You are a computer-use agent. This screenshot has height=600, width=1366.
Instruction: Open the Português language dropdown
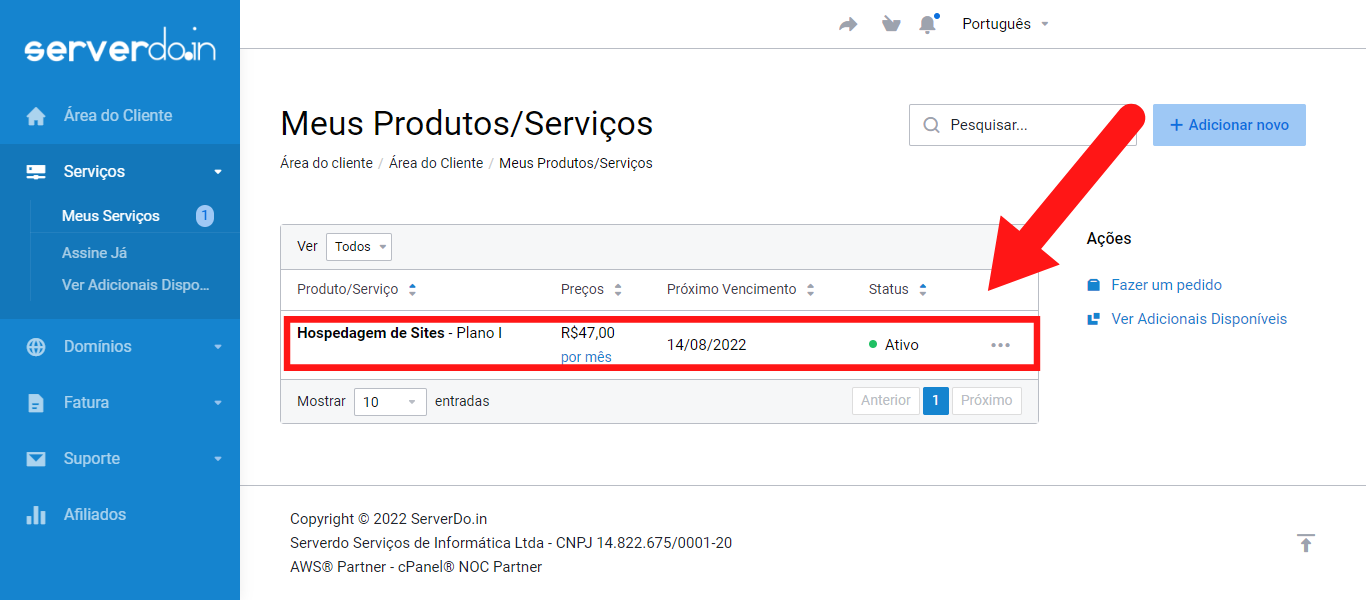click(x=1005, y=24)
